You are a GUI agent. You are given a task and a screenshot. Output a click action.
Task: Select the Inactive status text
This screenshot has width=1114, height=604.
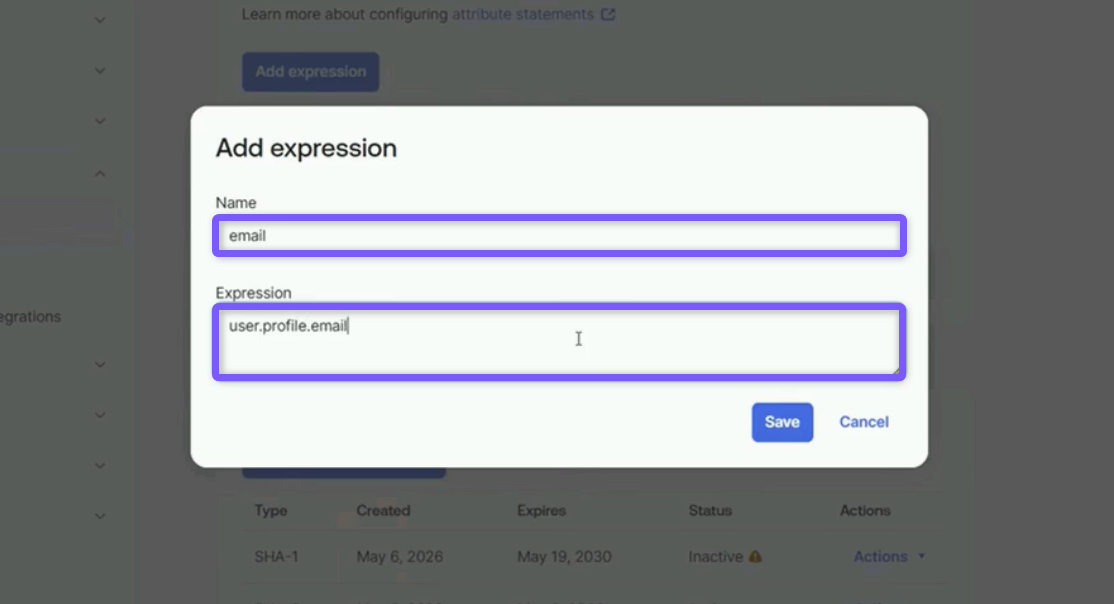click(715, 556)
